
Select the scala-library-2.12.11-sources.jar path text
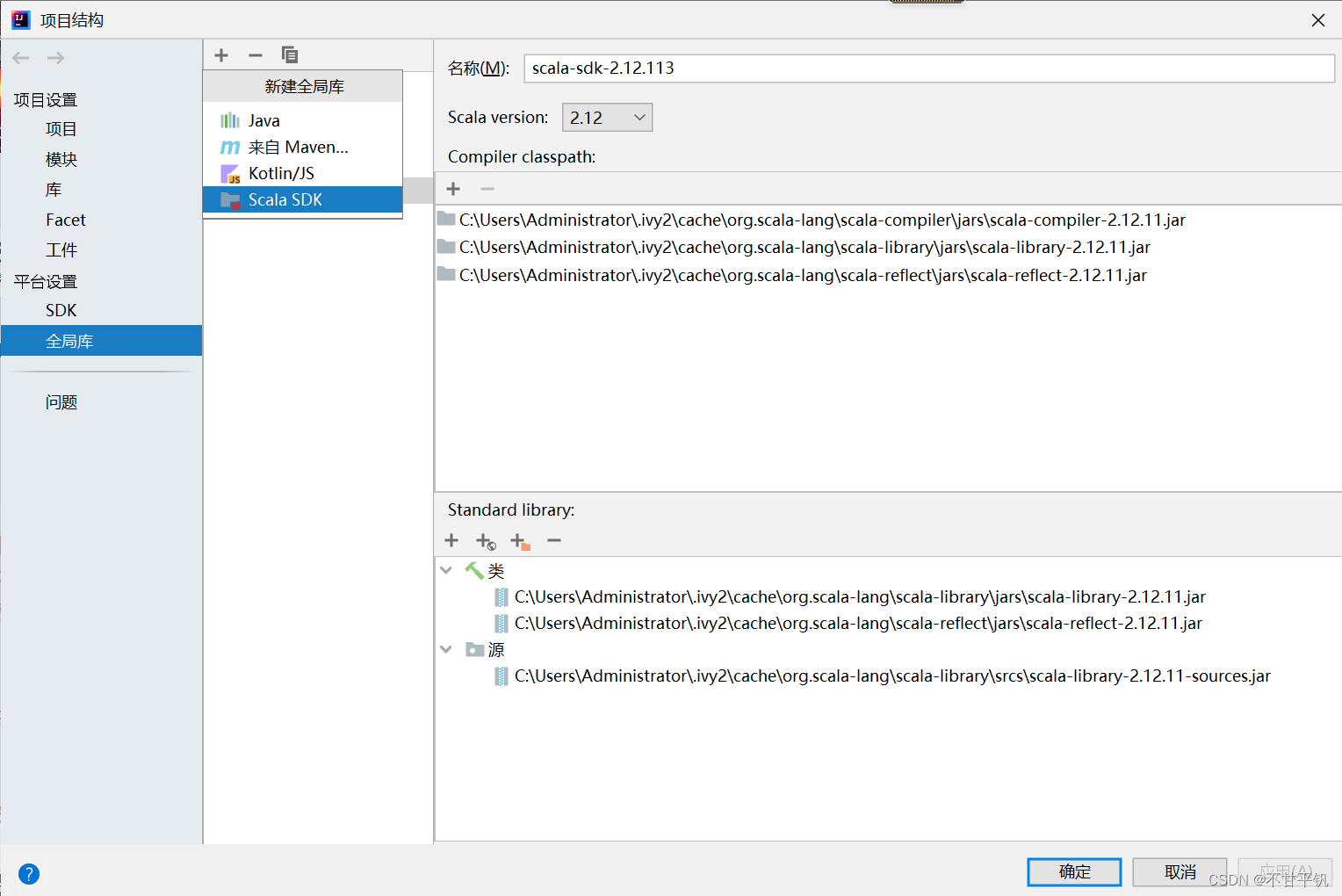[892, 676]
